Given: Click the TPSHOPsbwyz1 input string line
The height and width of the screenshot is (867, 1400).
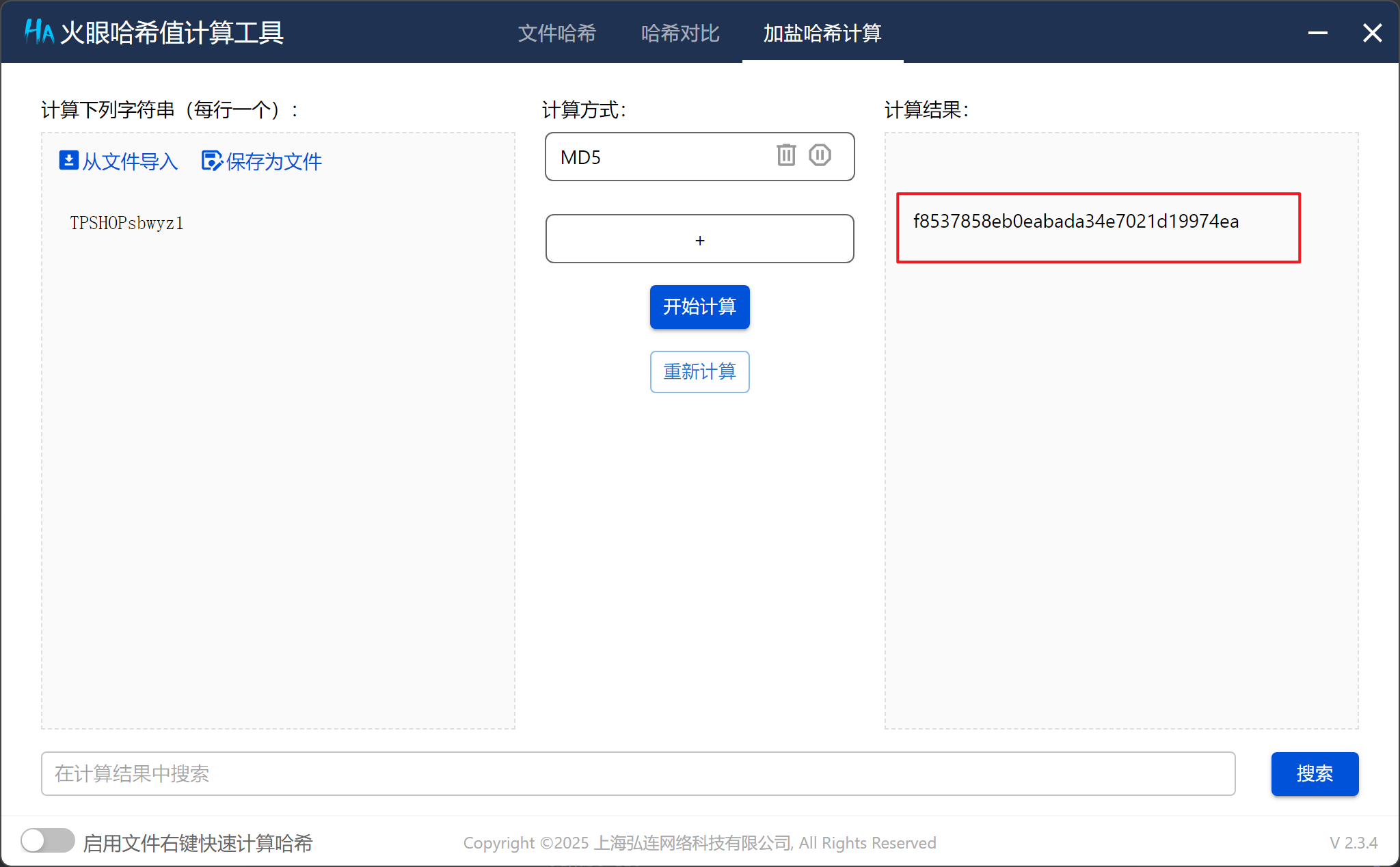Looking at the screenshot, I should tap(127, 223).
